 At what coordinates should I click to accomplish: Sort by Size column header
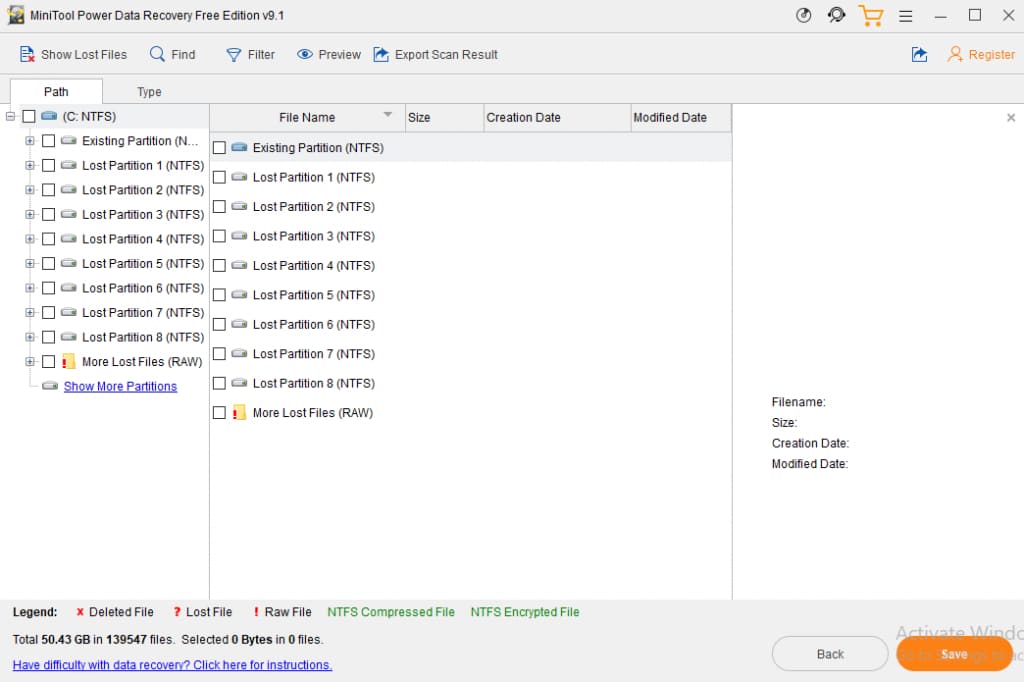(444, 118)
